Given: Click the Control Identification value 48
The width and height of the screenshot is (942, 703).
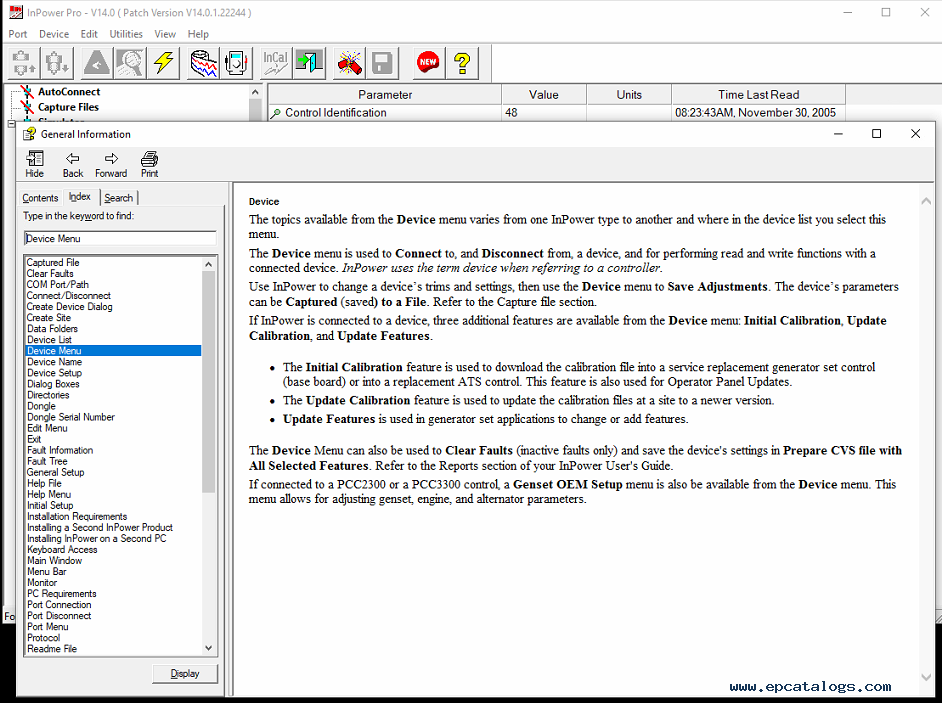Looking at the screenshot, I should point(511,113).
